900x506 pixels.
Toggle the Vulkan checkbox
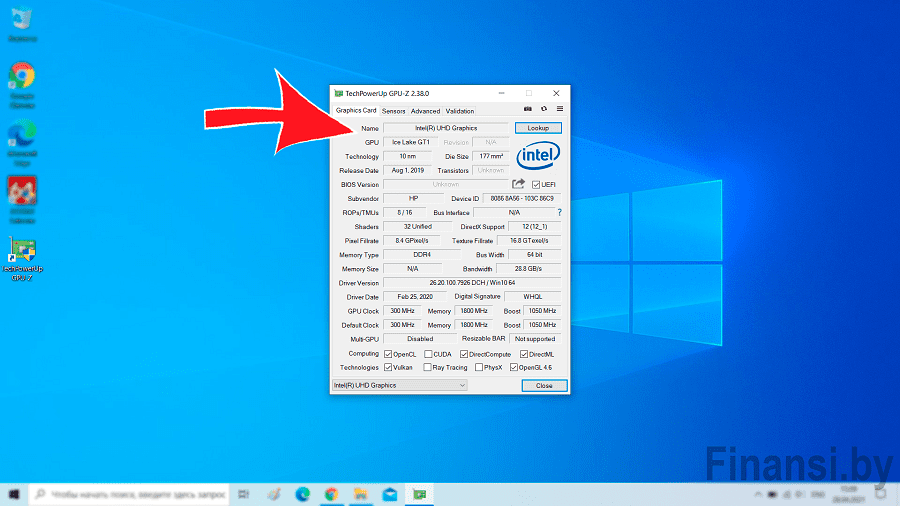pos(388,367)
